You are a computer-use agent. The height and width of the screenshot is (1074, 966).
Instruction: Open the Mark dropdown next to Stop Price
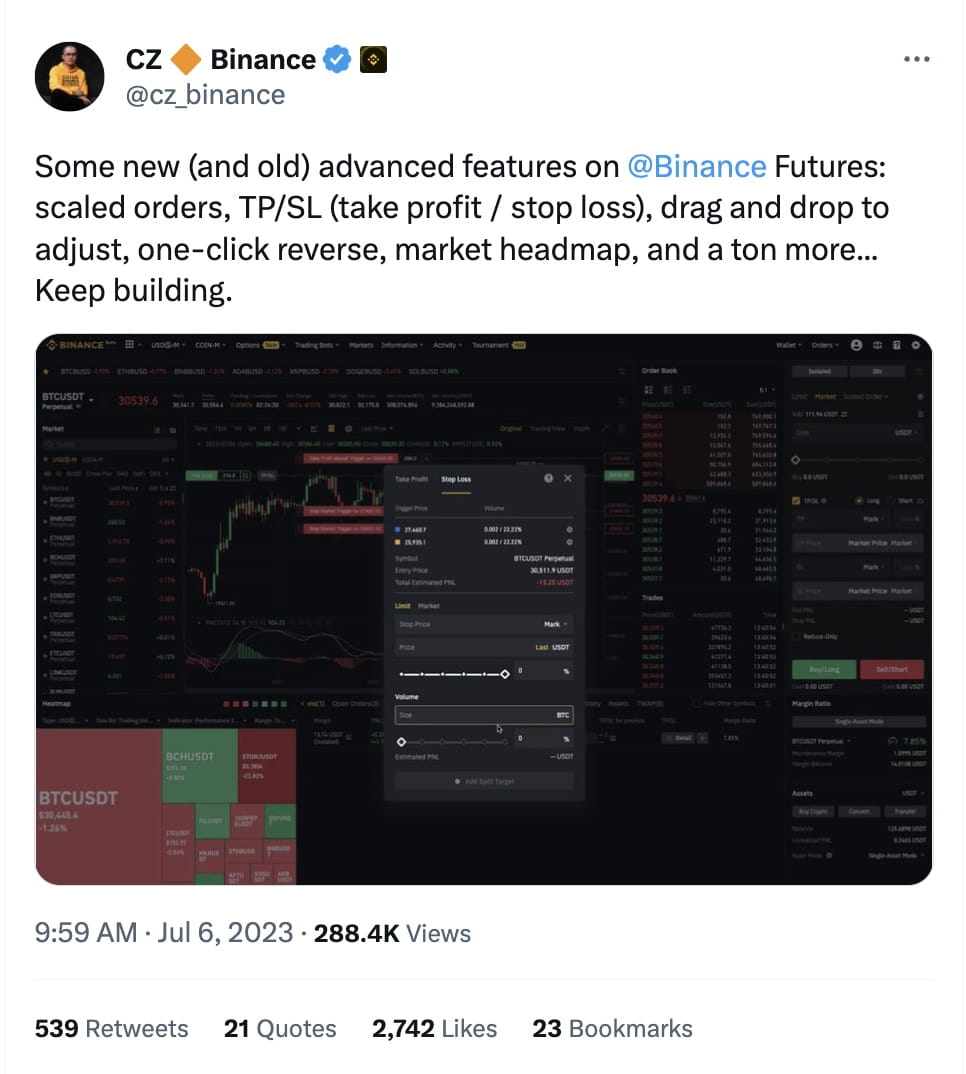coord(556,624)
